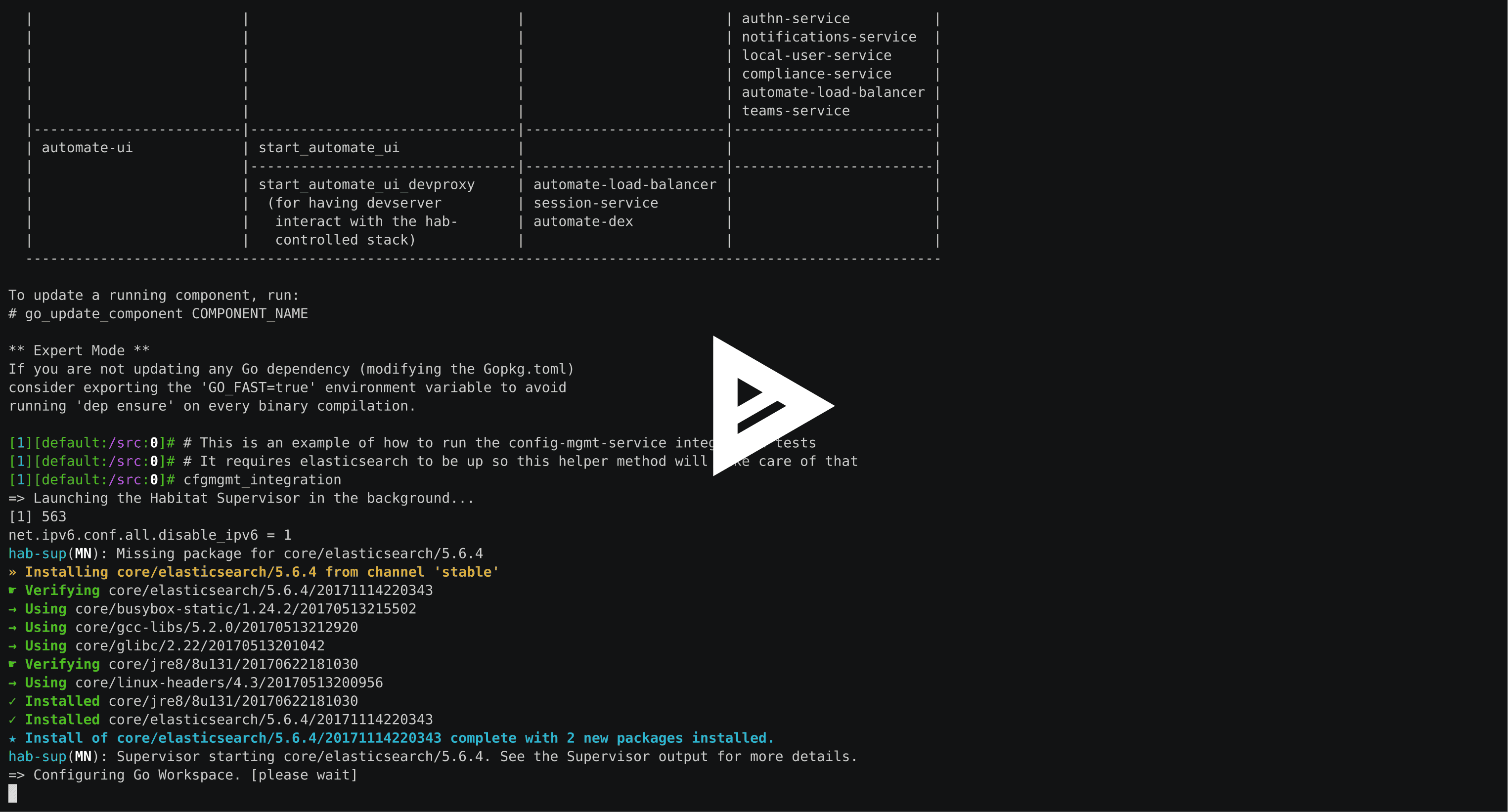
Task: Click the blinking terminal cursor block
Action: (x=13, y=793)
